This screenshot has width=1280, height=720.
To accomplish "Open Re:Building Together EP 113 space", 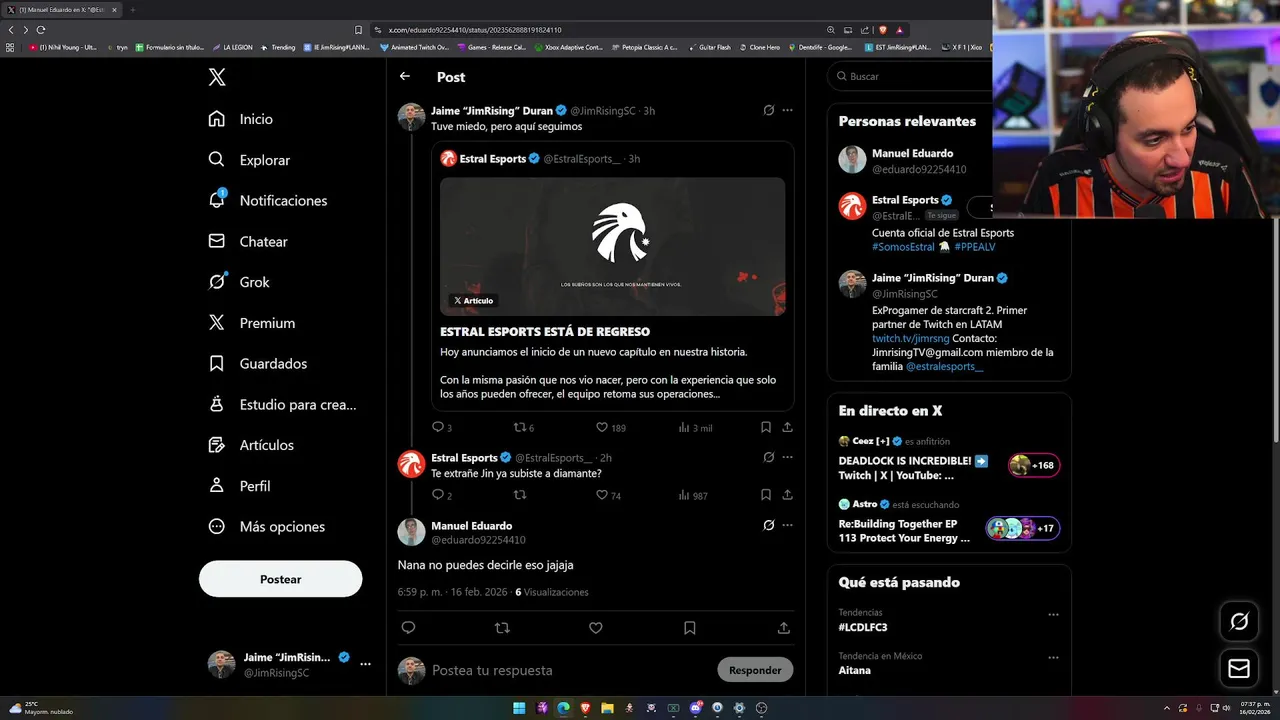I will [948, 522].
